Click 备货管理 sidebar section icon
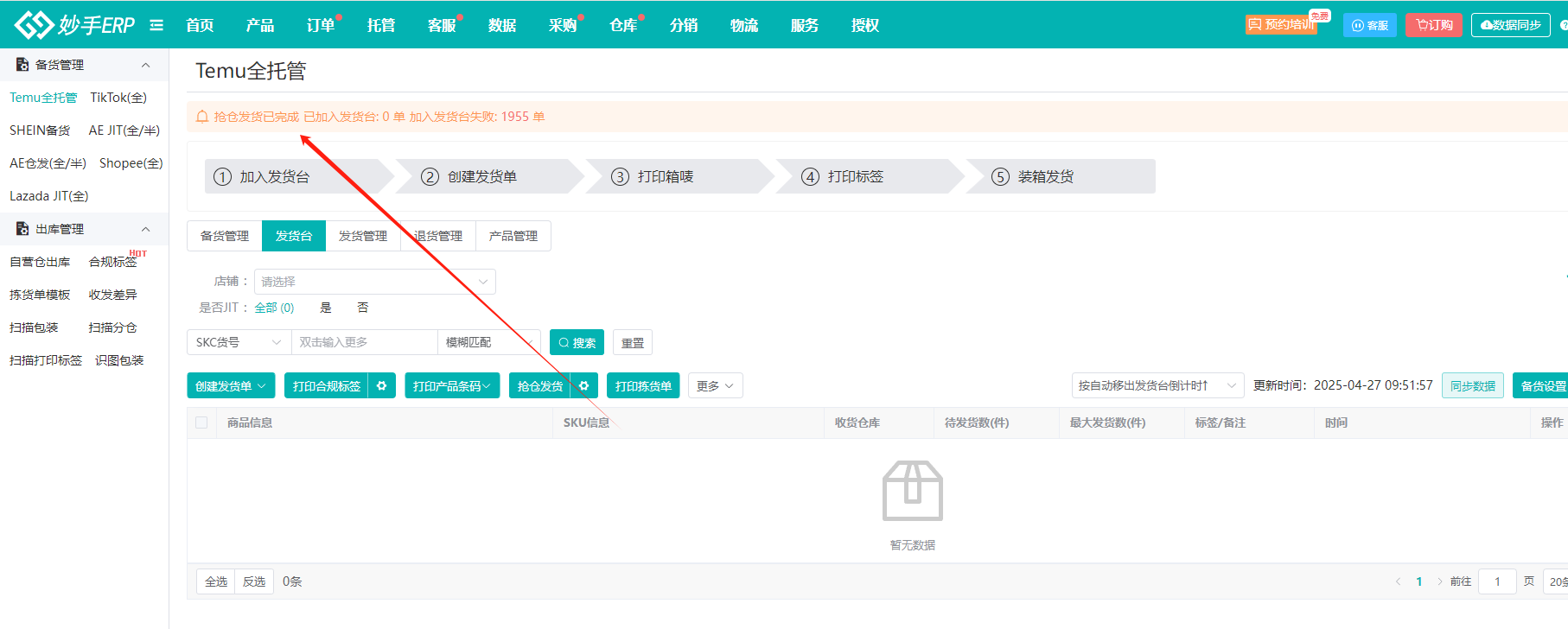This screenshot has width=1568, height=629. [22, 65]
